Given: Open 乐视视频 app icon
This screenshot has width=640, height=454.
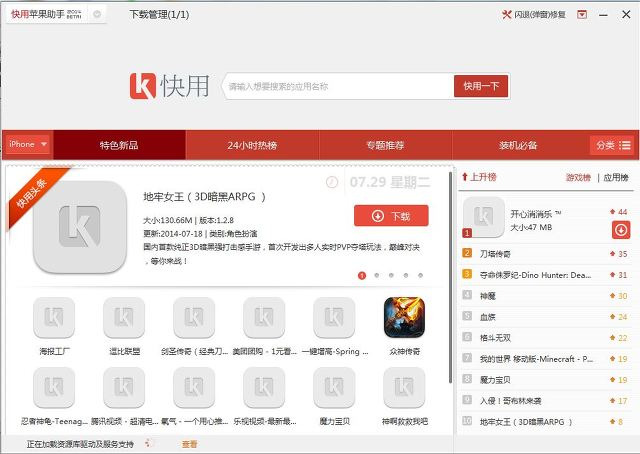Looking at the screenshot, I should tap(264, 387).
